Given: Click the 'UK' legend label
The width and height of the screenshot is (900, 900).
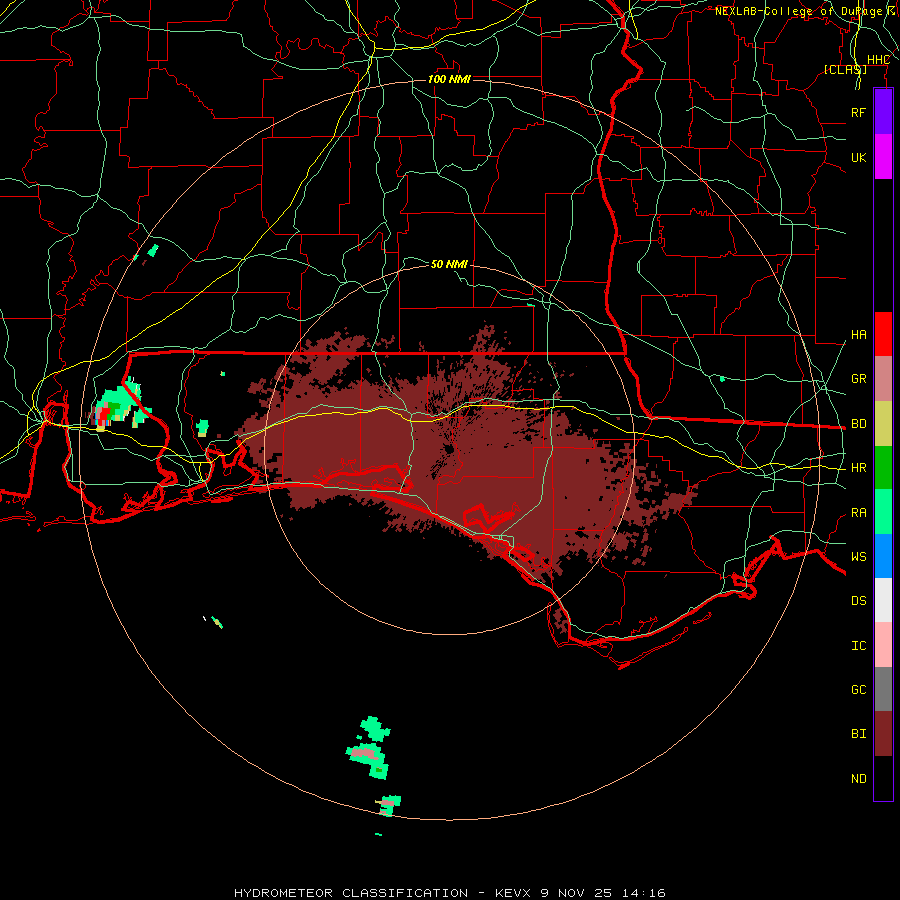Looking at the screenshot, I should (858, 157).
